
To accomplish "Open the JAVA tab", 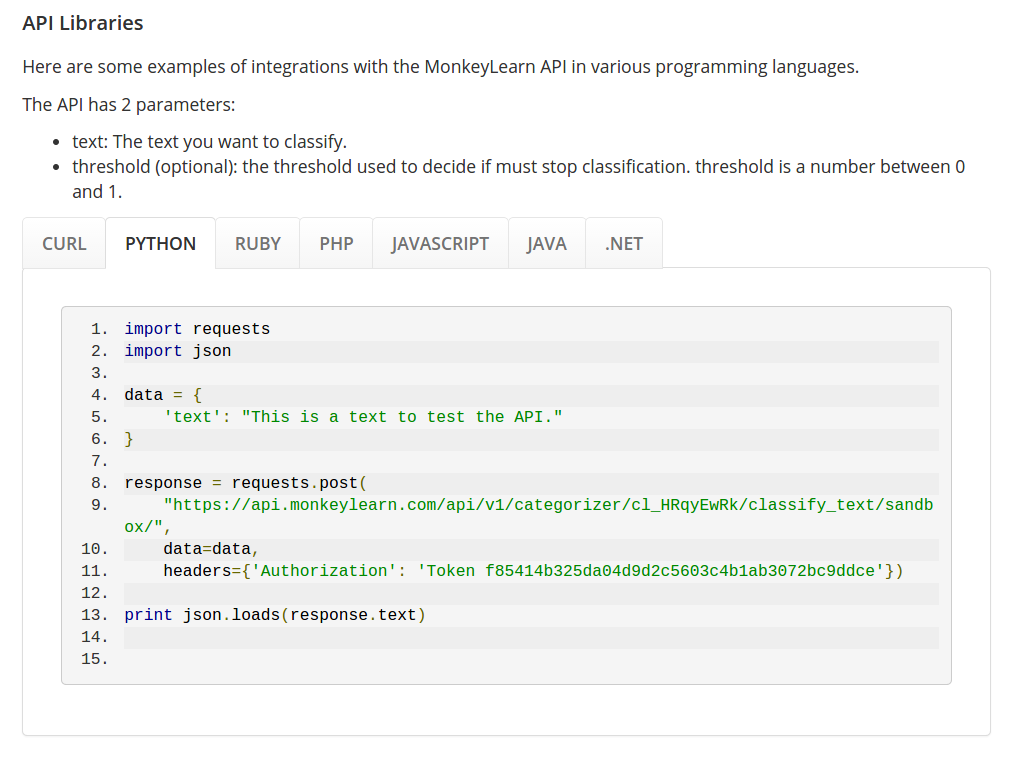I will (546, 244).
